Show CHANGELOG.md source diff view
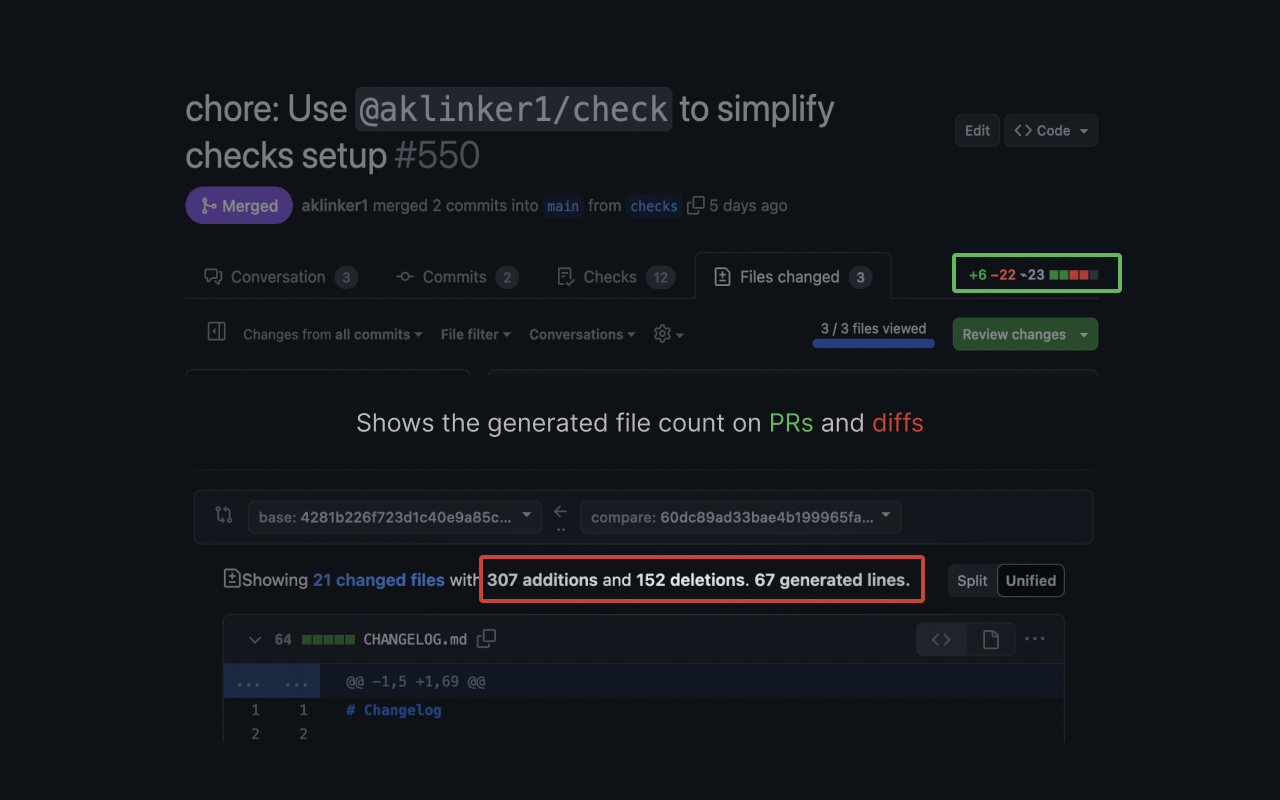This screenshot has height=800, width=1280. pos(941,639)
